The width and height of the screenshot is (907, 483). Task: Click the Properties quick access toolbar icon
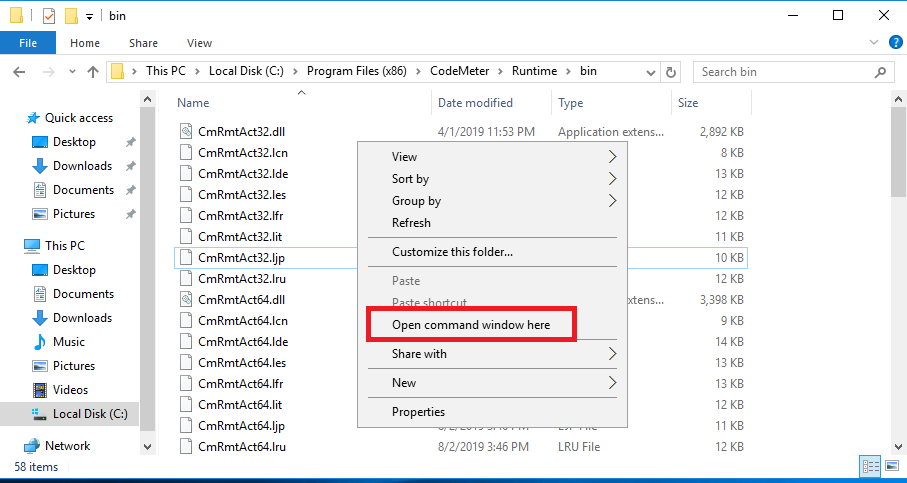pos(49,16)
